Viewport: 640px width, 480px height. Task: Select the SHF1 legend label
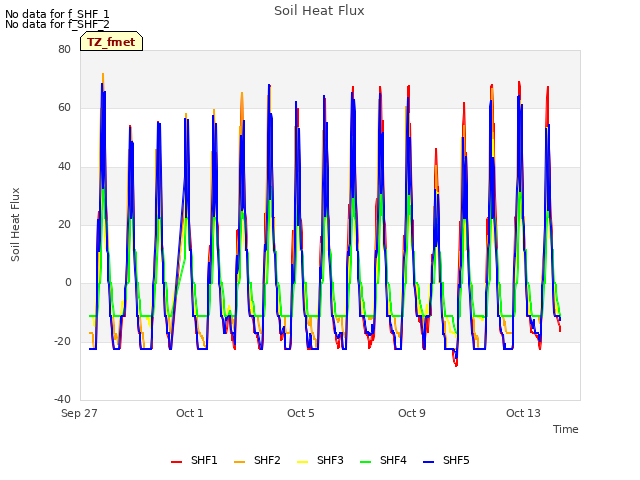[204, 460]
